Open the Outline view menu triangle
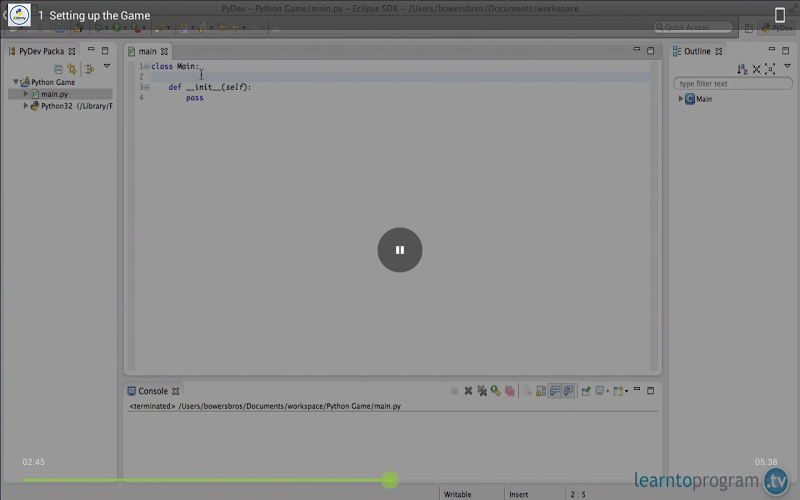The width and height of the screenshot is (800, 500). 787,66
